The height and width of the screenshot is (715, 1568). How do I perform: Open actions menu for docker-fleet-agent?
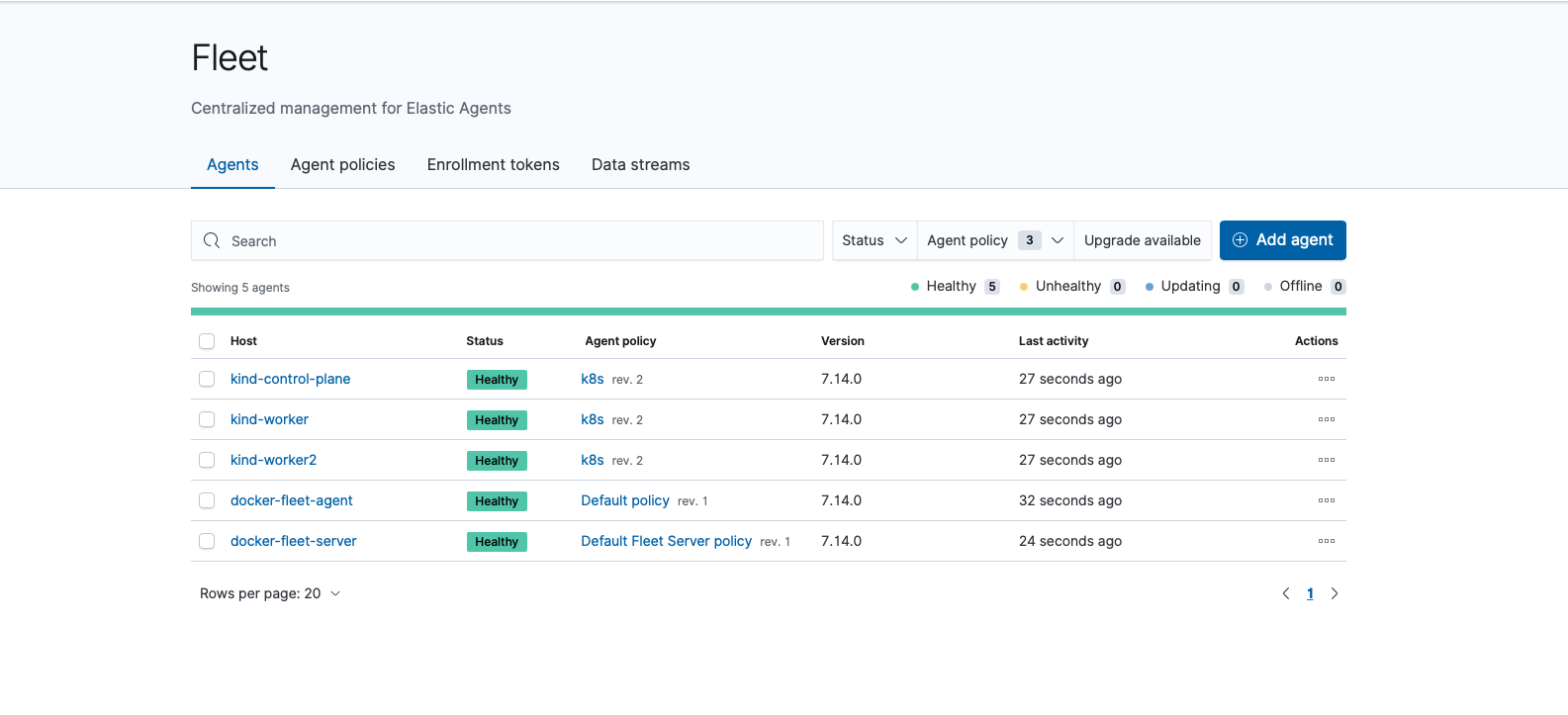click(1327, 500)
